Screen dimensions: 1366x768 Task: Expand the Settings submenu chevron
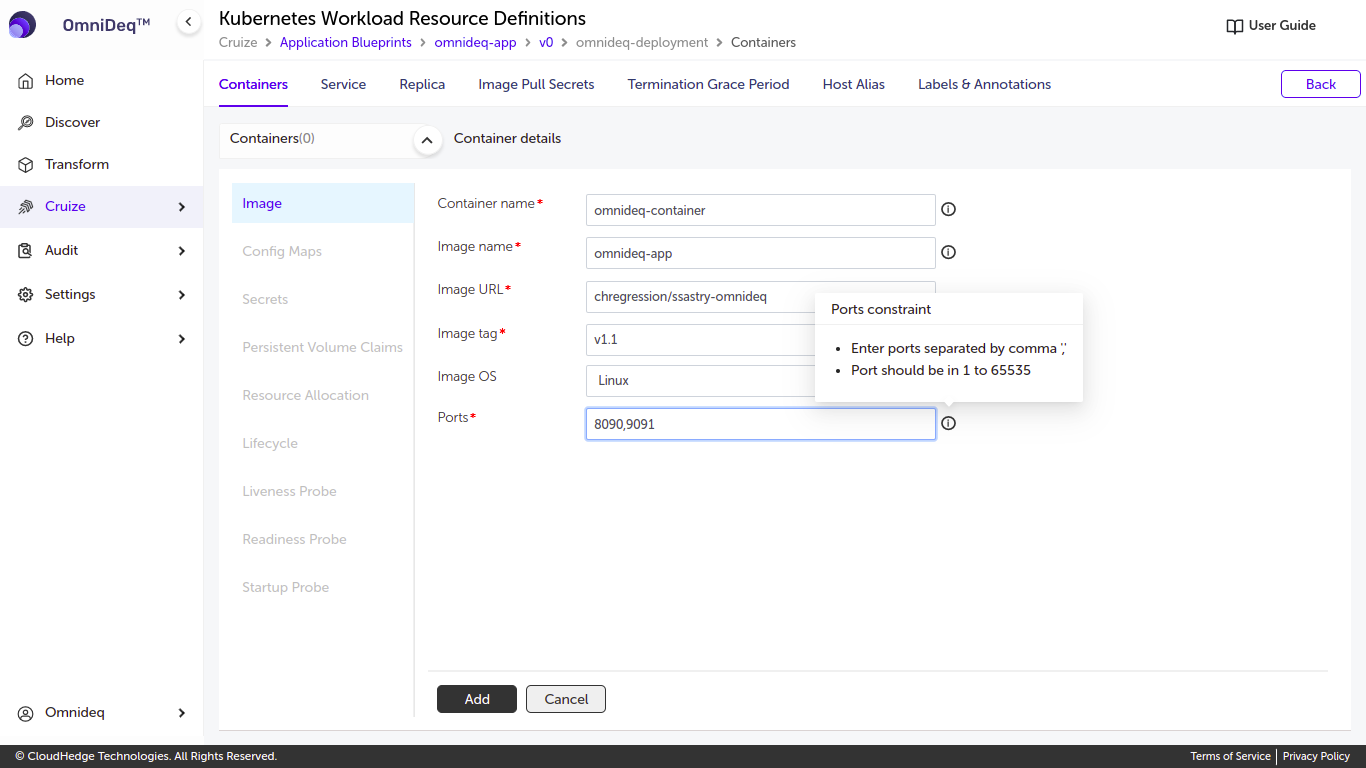coord(182,295)
